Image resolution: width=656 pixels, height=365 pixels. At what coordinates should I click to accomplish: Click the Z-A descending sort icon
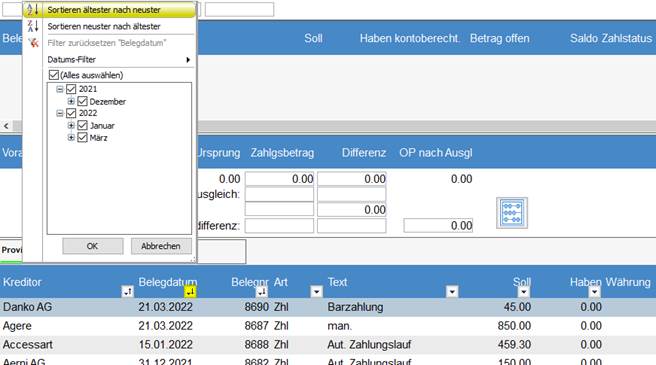(33, 26)
